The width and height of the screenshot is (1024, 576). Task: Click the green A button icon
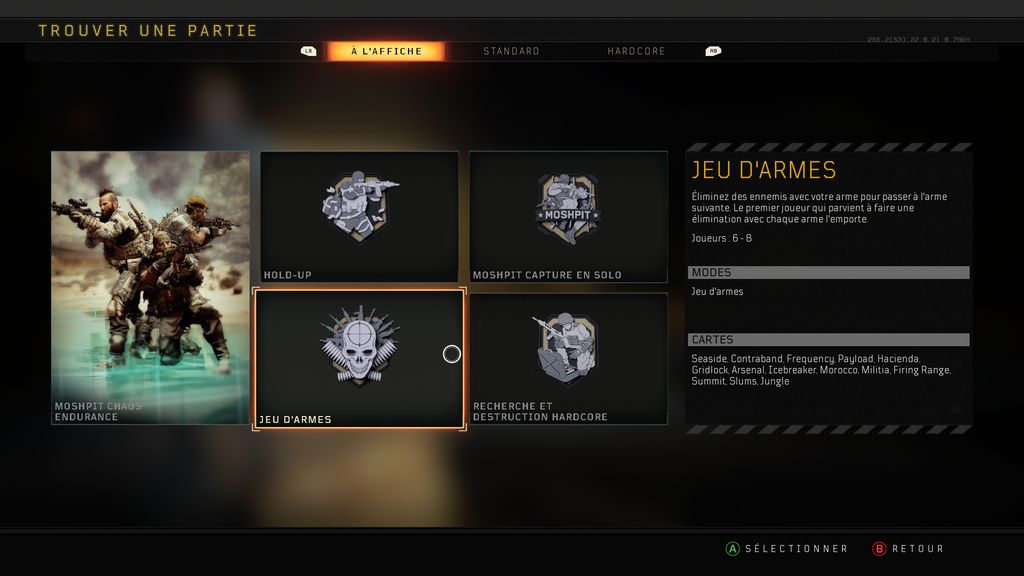pyautogui.click(x=733, y=549)
